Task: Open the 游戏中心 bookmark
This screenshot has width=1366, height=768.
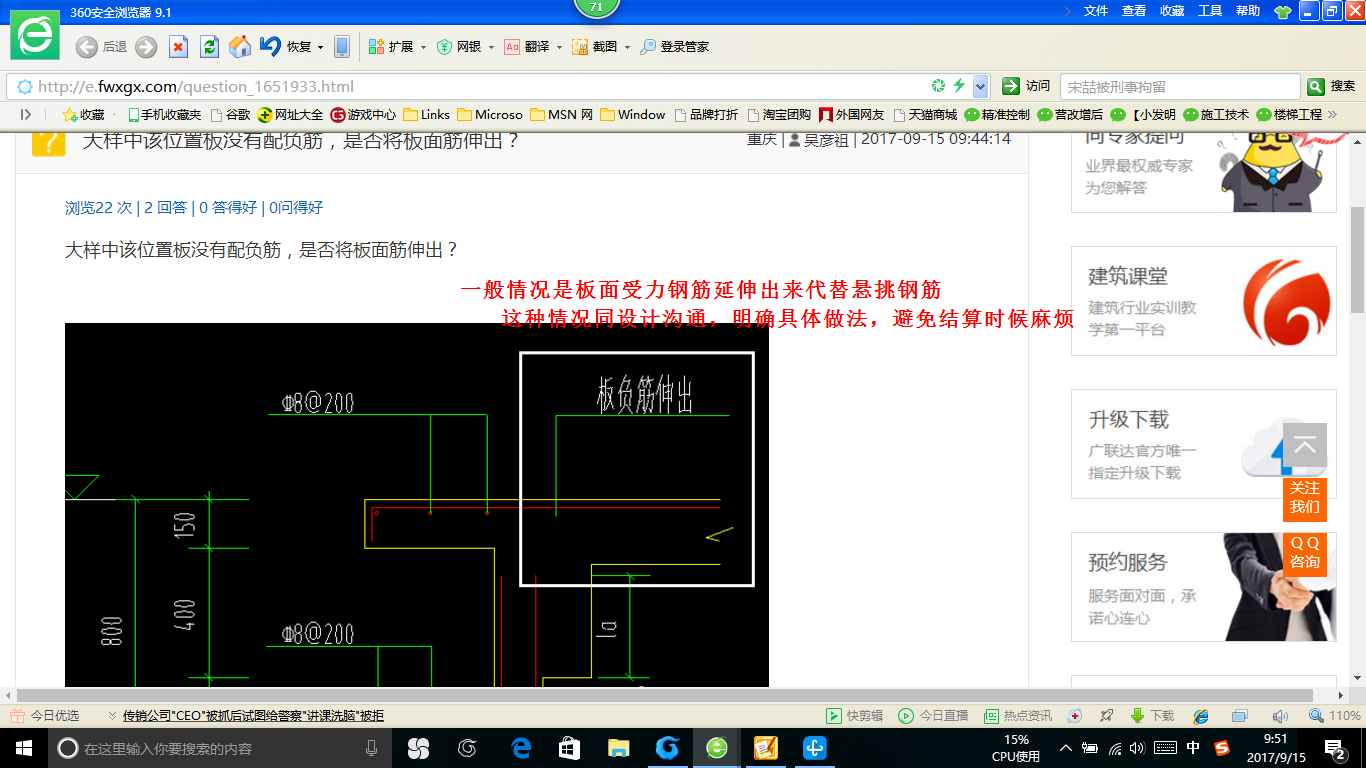Action: coord(364,115)
